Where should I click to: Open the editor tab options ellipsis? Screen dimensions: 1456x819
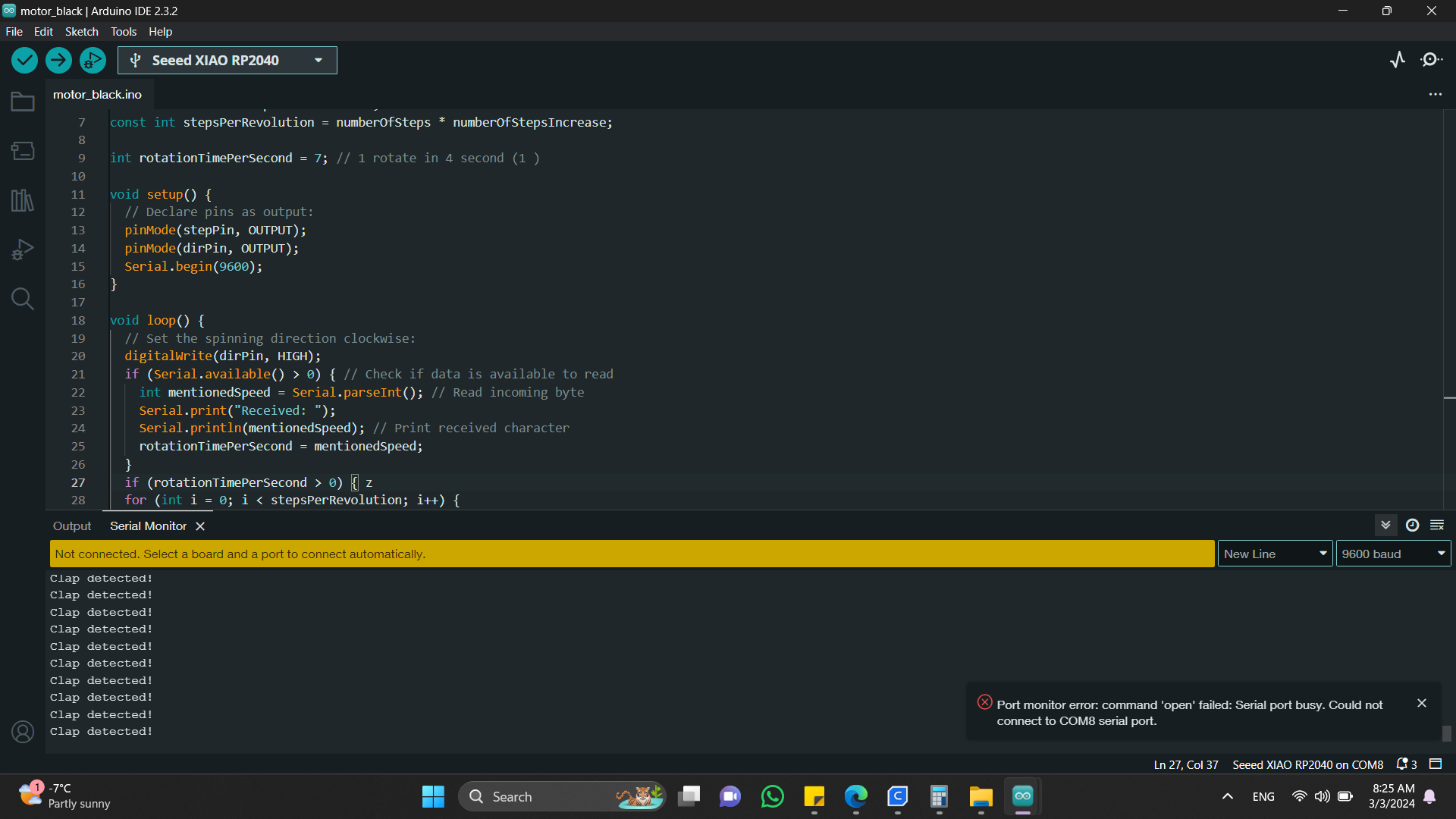click(x=1436, y=95)
